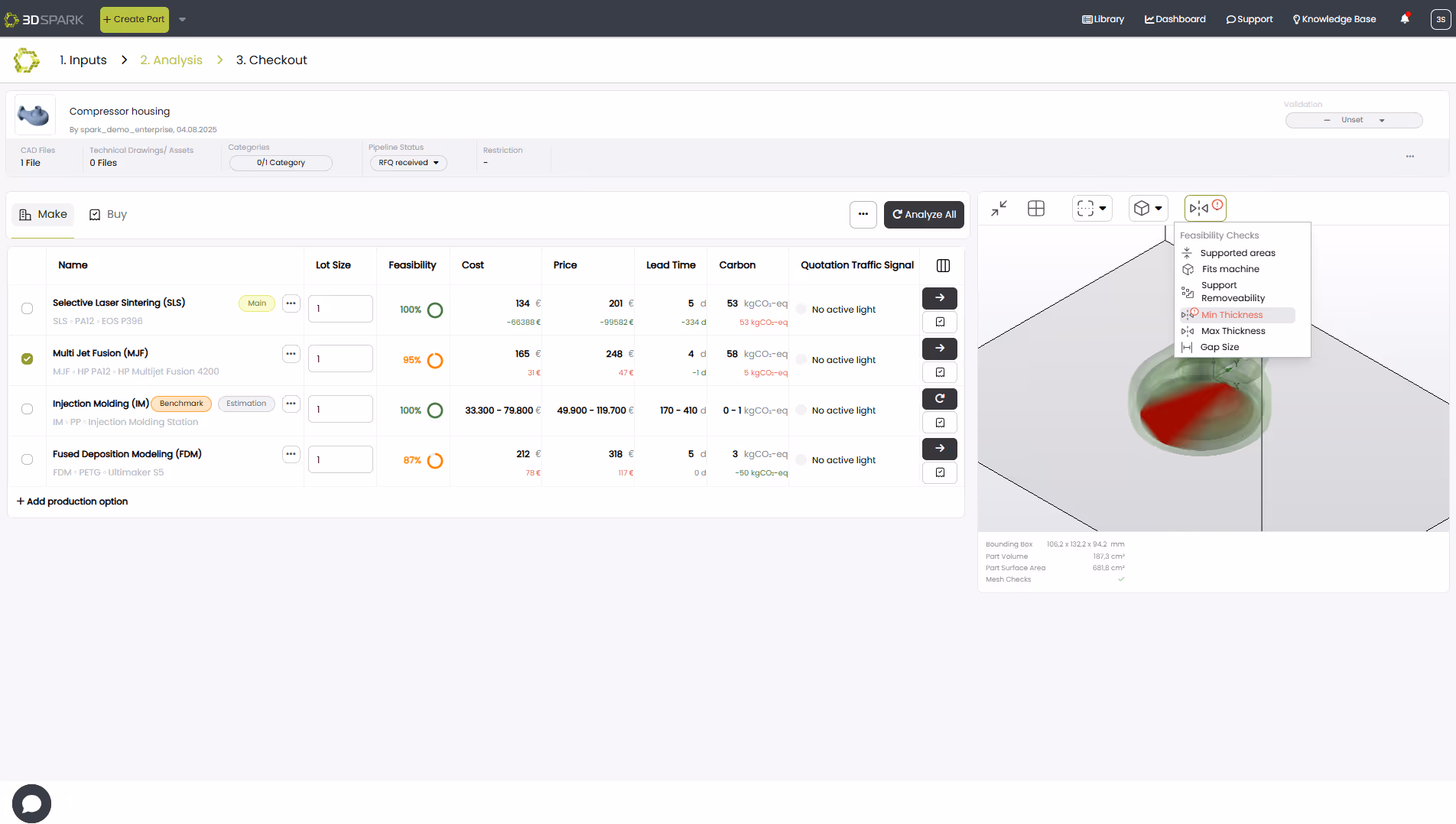Click the Compressor housing thumbnail
The height and width of the screenshot is (824, 1456).
click(x=35, y=115)
